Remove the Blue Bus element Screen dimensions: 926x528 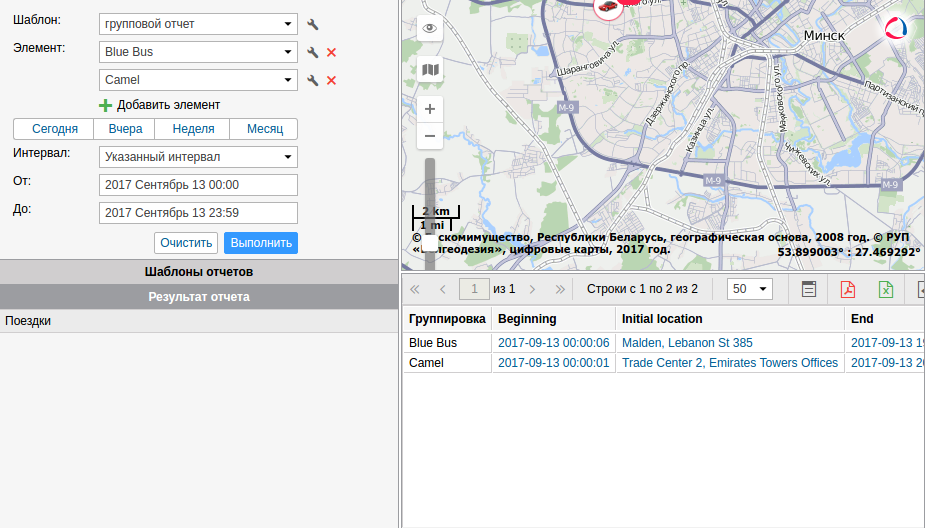click(331, 52)
